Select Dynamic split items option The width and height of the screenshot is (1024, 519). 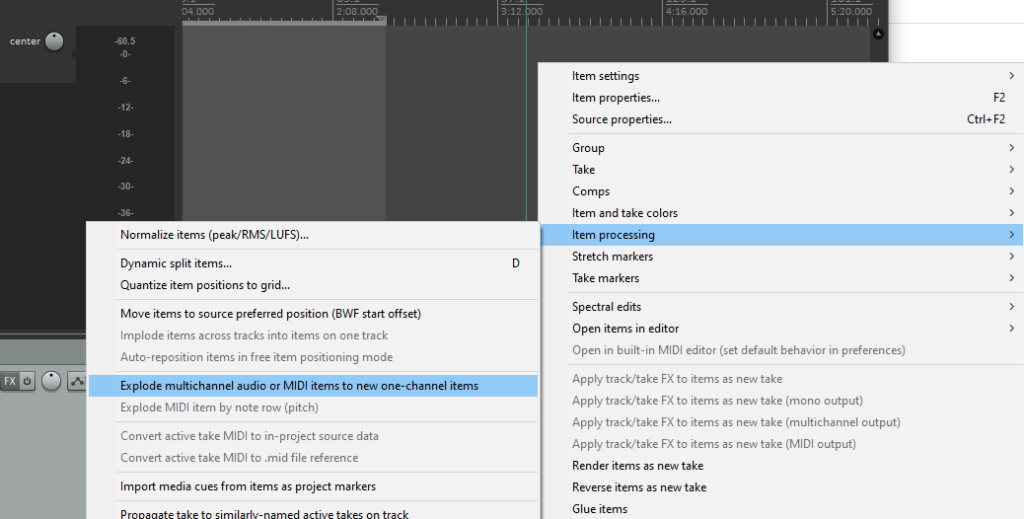click(176, 264)
